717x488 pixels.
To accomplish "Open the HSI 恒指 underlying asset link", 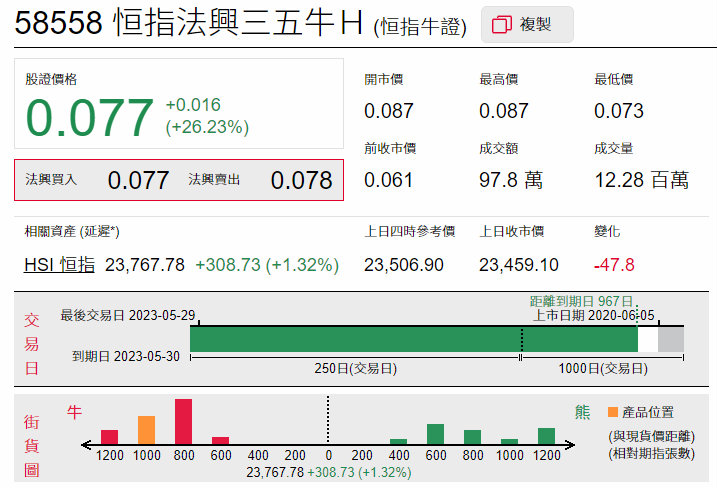I will (59, 264).
